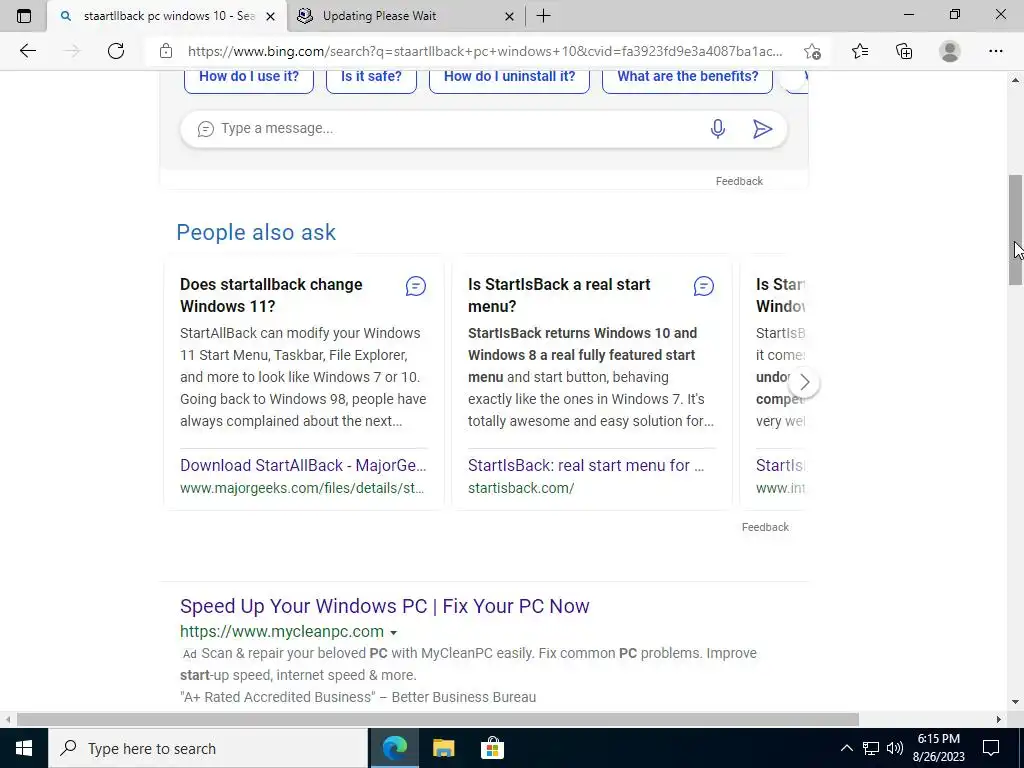
Task: Open the Windows Start menu
Action: click(x=24, y=748)
